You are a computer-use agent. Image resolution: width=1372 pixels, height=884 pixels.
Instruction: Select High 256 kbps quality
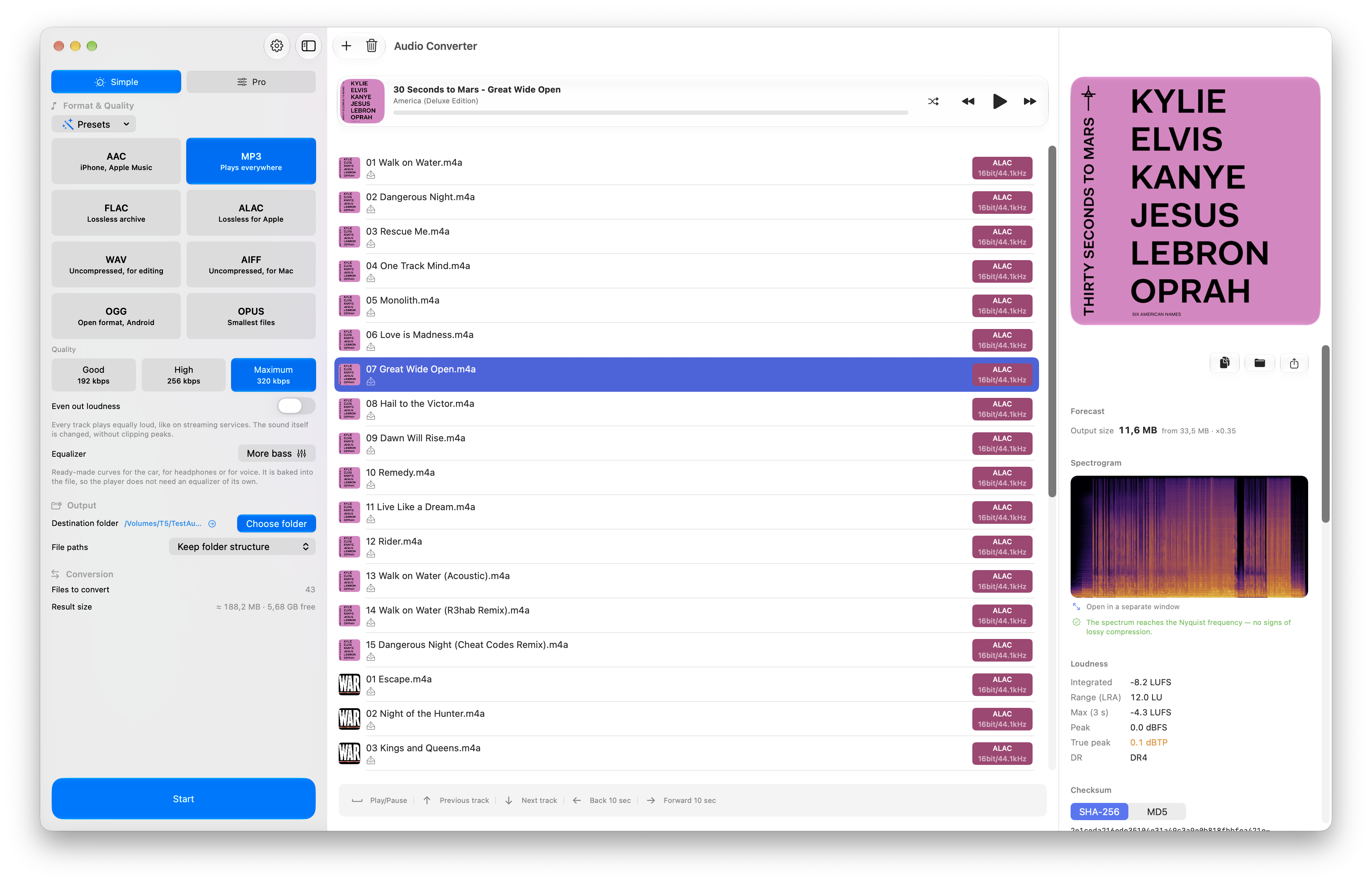pyautogui.click(x=184, y=375)
